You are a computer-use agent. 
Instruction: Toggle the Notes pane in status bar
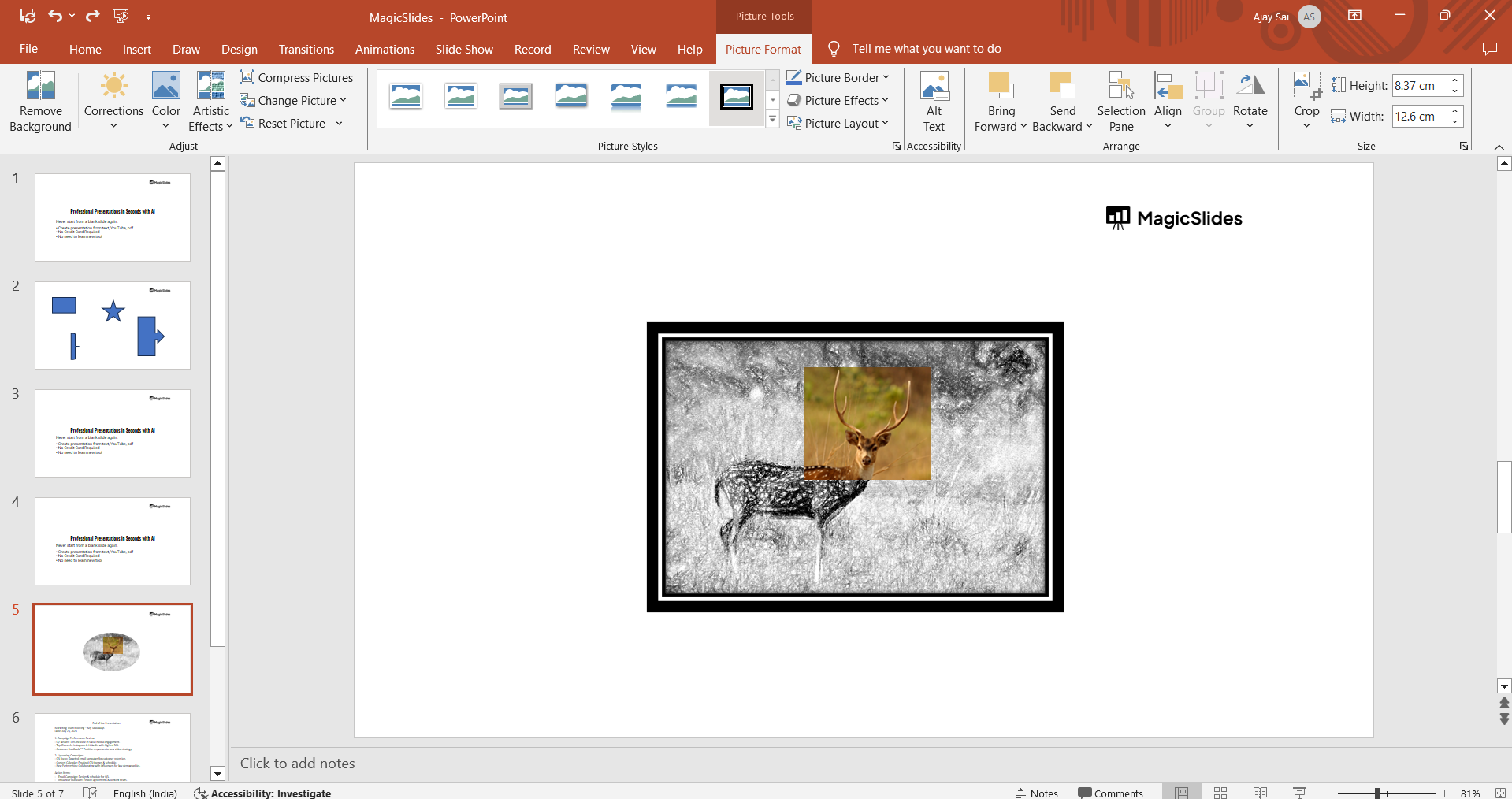pyautogui.click(x=1036, y=793)
